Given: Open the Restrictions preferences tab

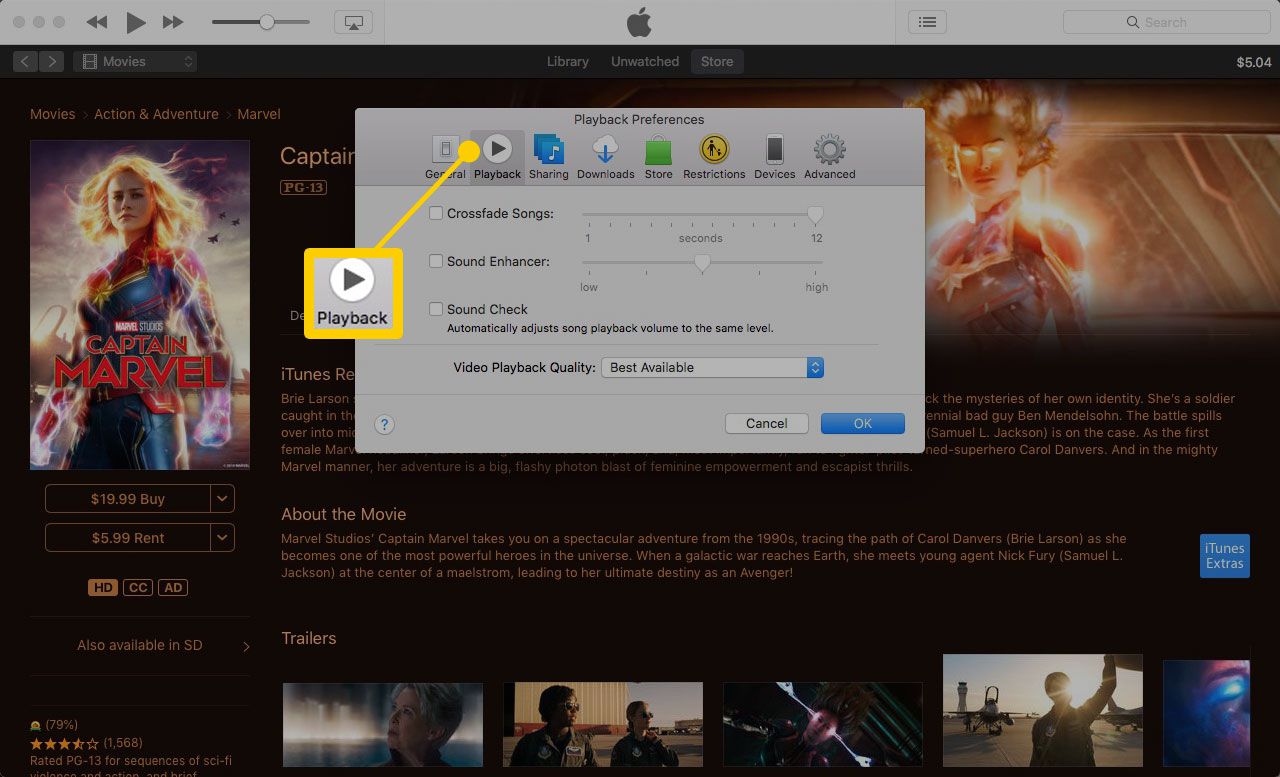Looking at the screenshot, I should click(x=714, y=157).
